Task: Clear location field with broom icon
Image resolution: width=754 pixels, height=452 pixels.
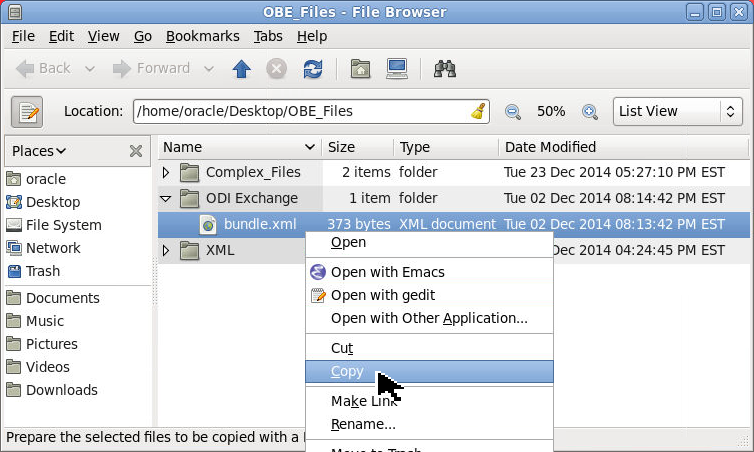Action: (x=478, y=111)
